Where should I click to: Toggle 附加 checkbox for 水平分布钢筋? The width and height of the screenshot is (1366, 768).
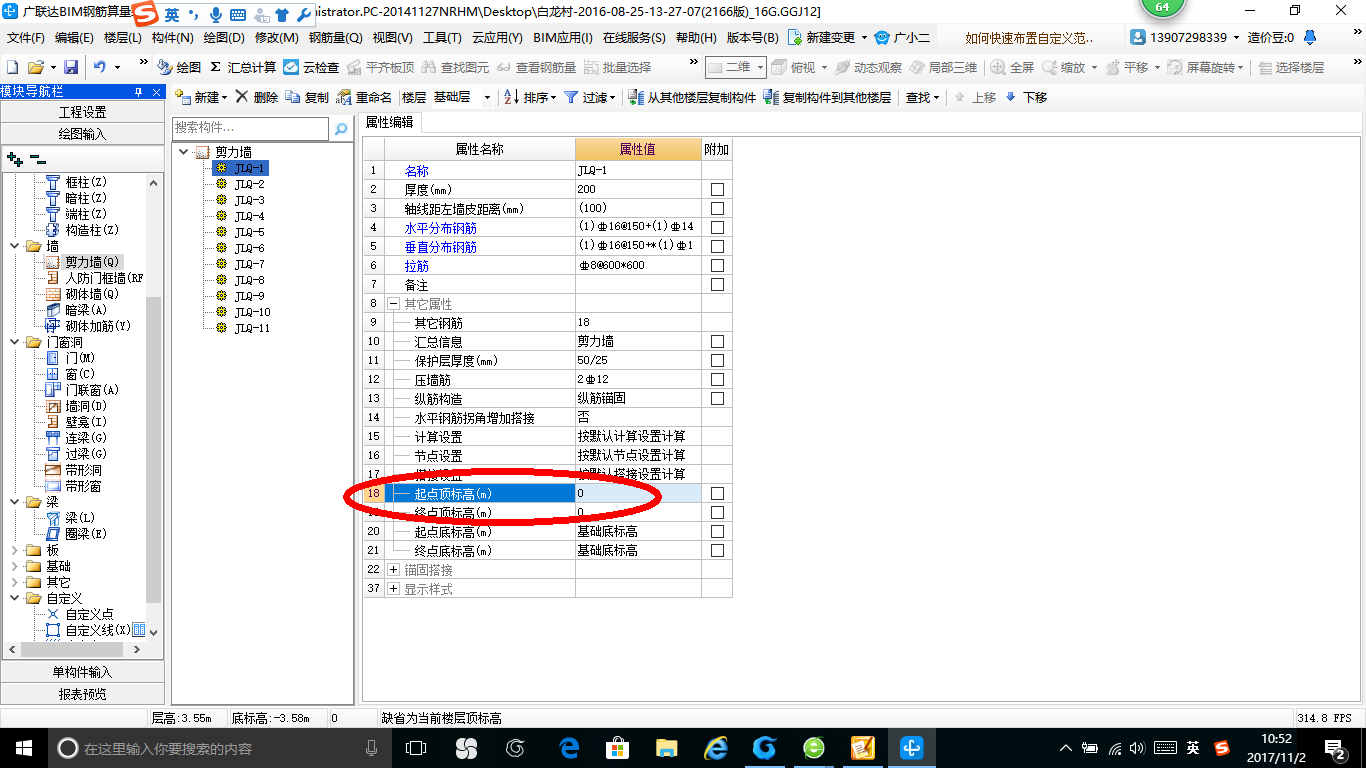coord(717,227)
